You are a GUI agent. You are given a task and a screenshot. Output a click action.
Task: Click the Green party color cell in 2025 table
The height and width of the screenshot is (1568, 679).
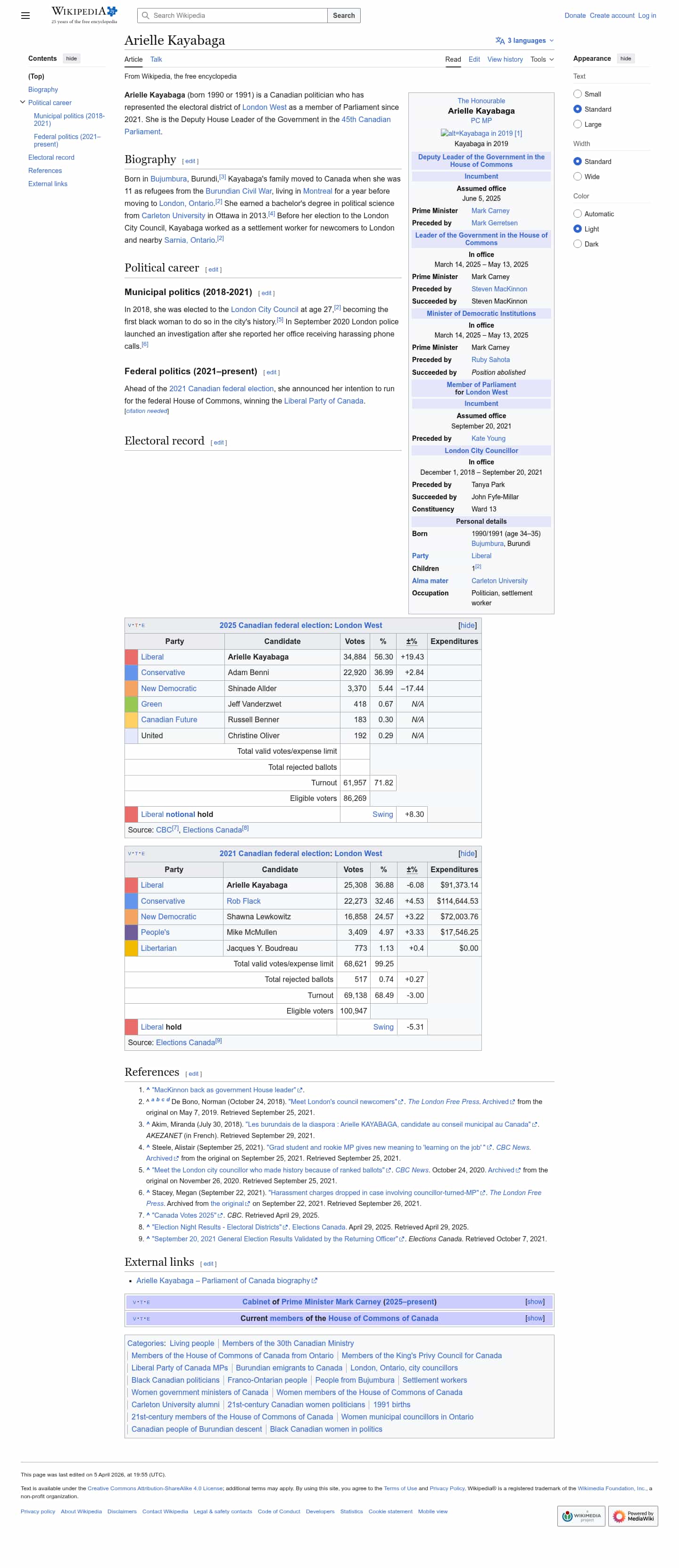point(131,704)
